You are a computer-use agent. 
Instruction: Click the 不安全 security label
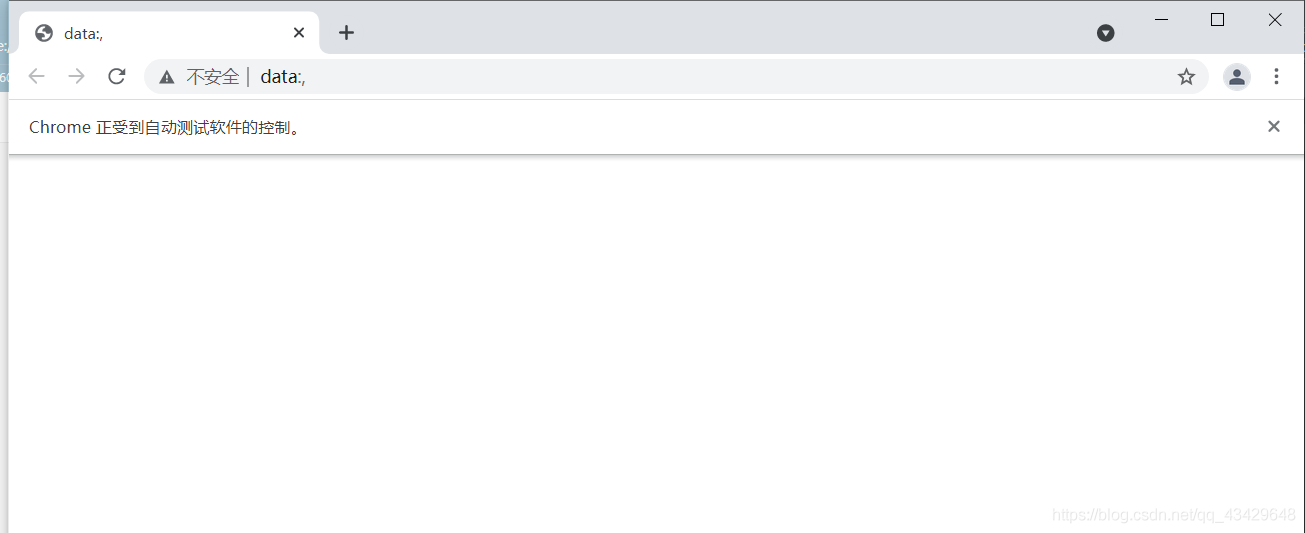pos(213,76)
